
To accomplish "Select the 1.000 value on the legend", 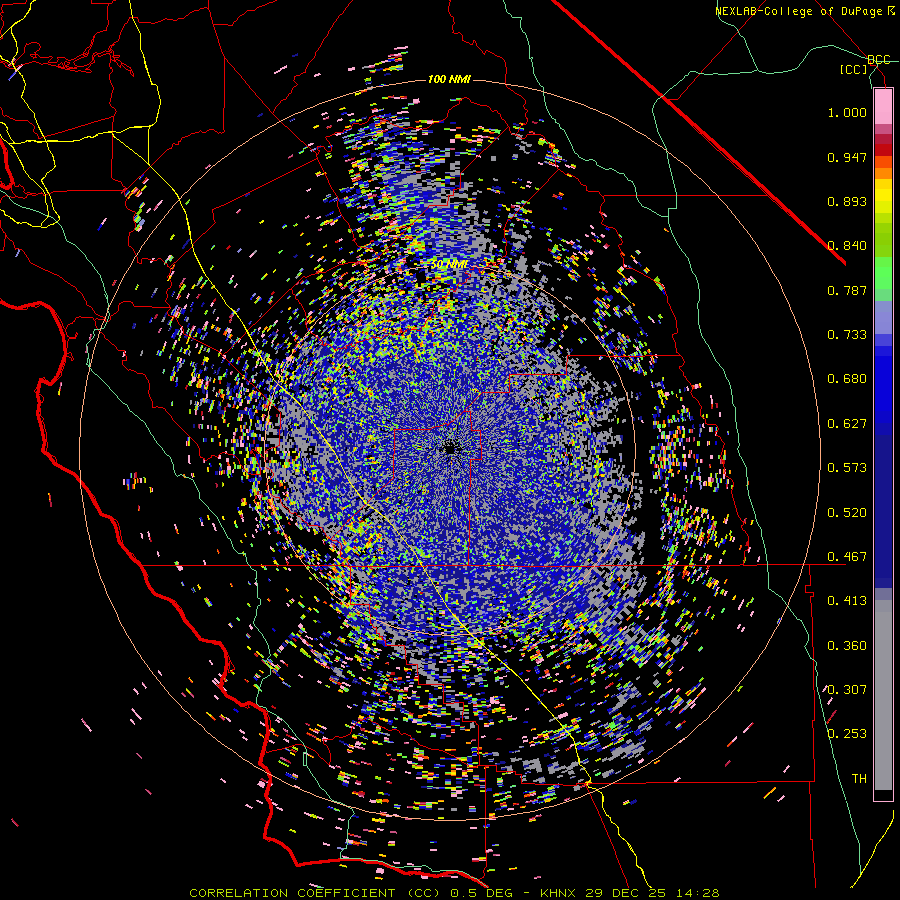I will tap(847, 112).
